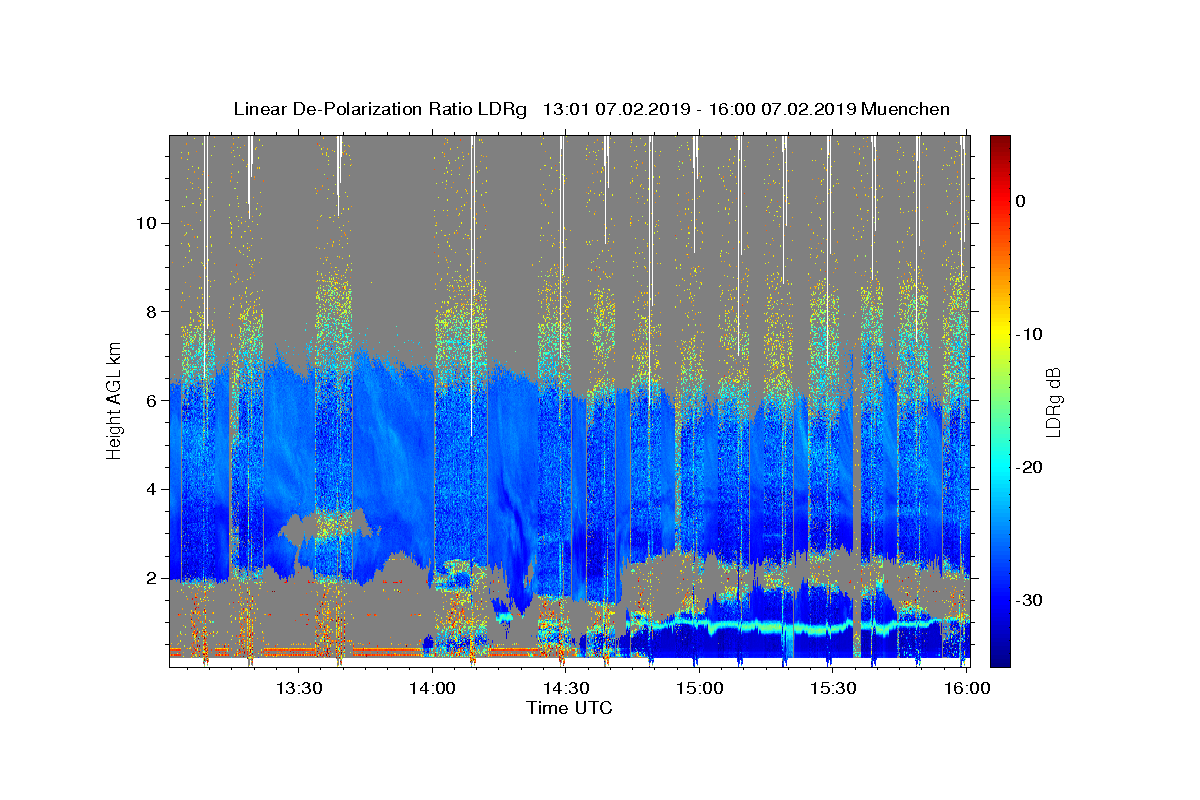Image resolution: width=1200 pixels, height=800 pixels.
Task: Click the 14:30 time axis label
Action: [x=565, y=688]
